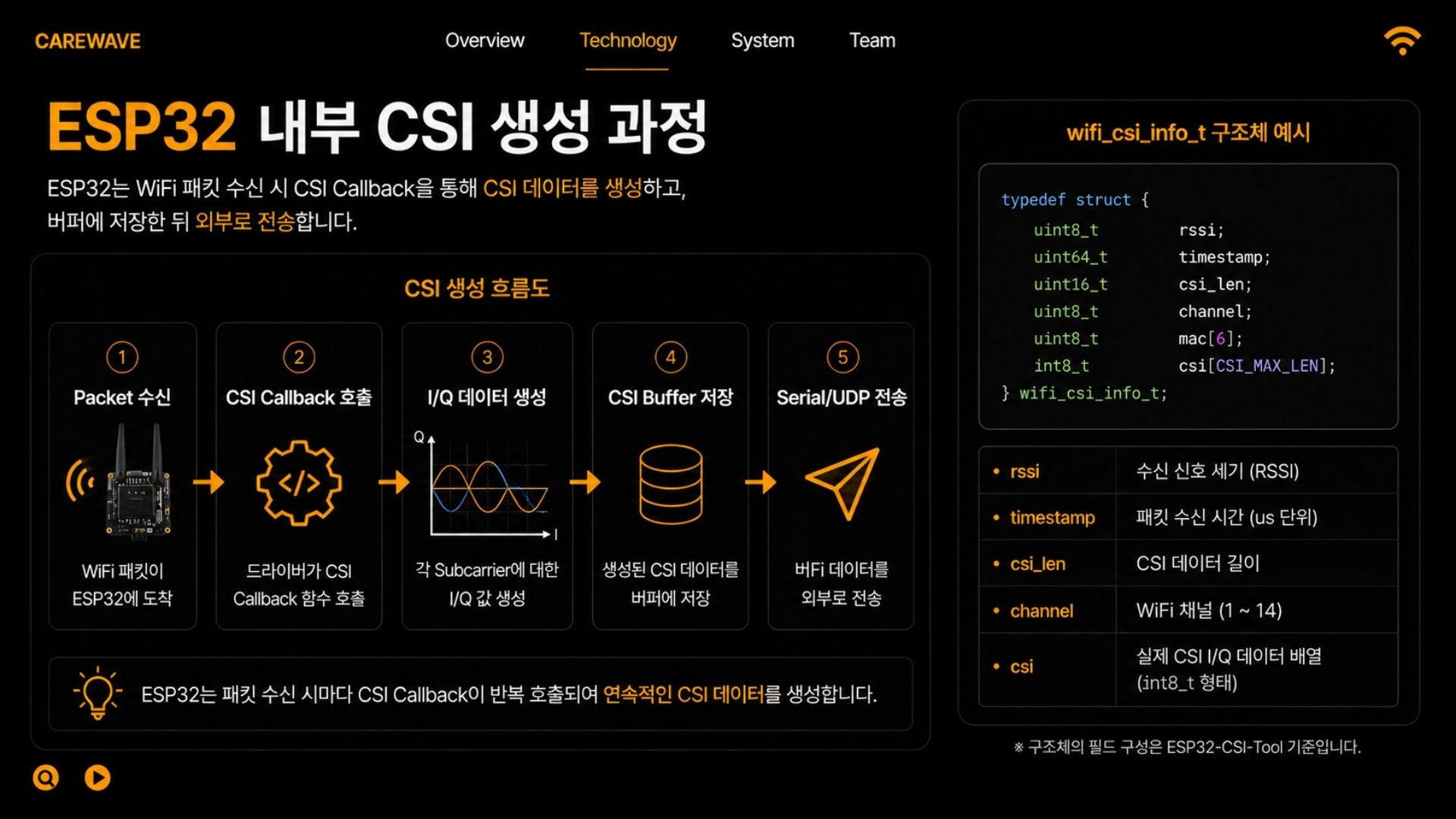Click the '} wifi_csi_info_t;' code line

[1084, 394]
